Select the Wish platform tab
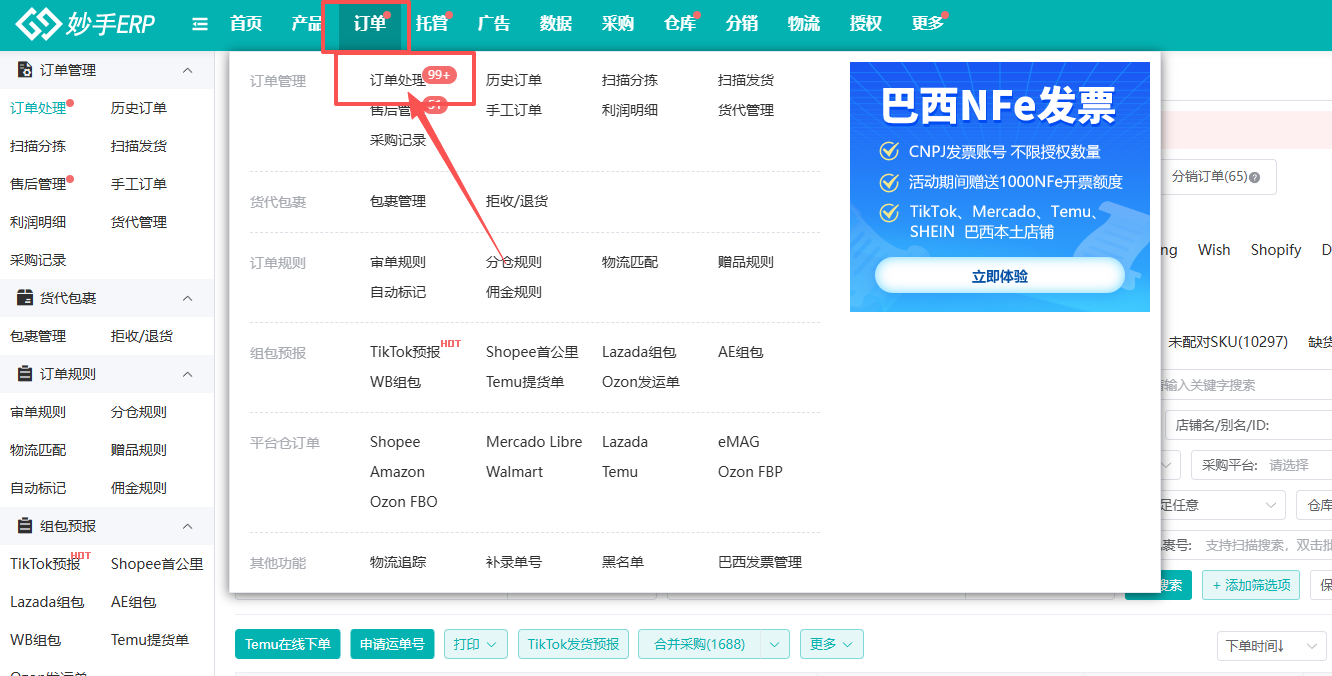 1214,250
